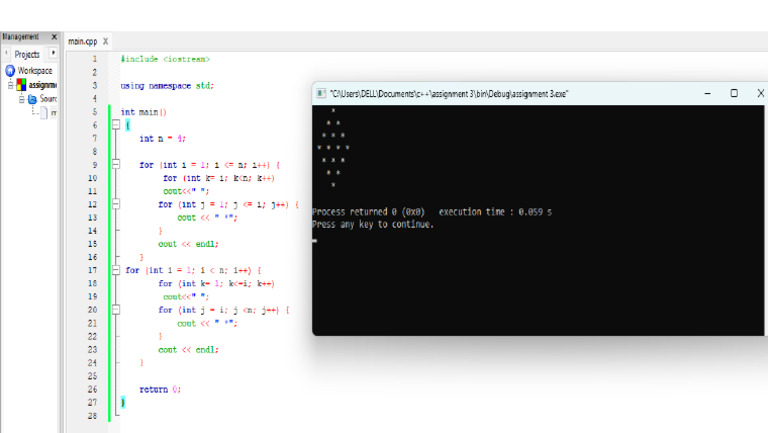The height and width of the screenshot is (433, 768).
Task: Click the '#include <iostream>' line
Action: (165, 59)
